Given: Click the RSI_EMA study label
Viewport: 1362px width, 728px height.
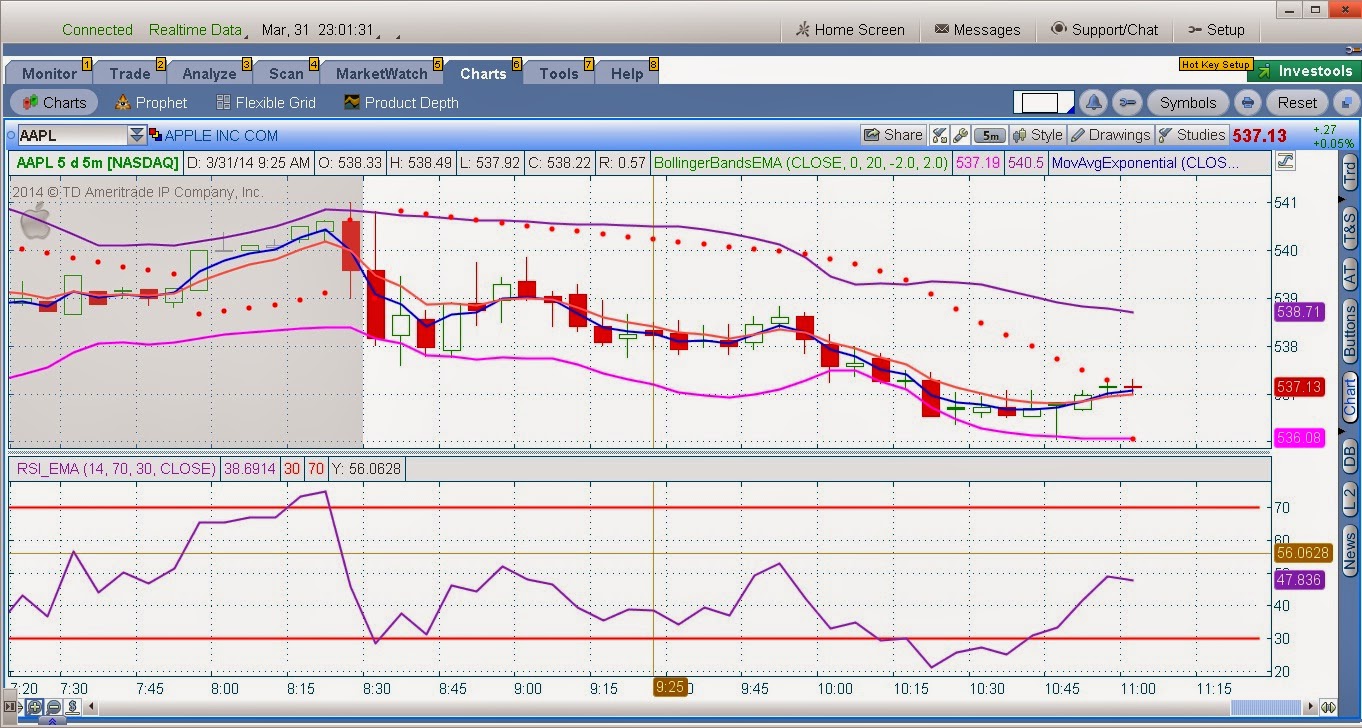Looking at the screenshot, I should tap(116, 468).
